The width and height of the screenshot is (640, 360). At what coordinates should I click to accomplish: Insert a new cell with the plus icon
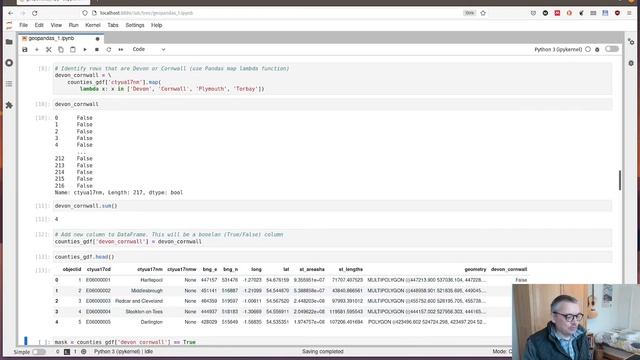coord(37,49)
